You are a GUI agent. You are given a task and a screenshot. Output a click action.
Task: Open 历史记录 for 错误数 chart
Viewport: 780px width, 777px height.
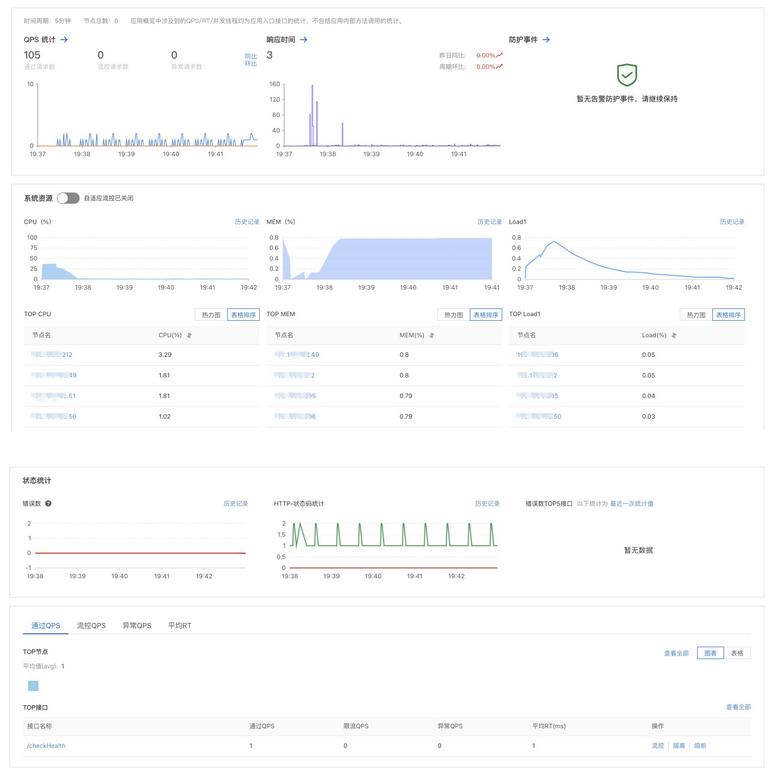pyautogui.click(x=236, y=503)
